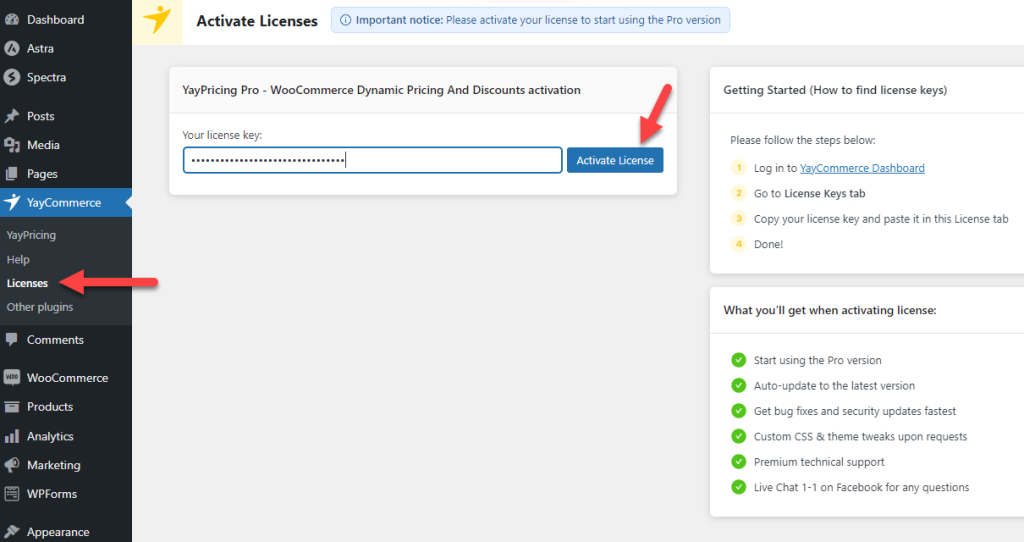Click the Marketing megaphone icon
The image size is (1024, 542).
coord(12,465)
